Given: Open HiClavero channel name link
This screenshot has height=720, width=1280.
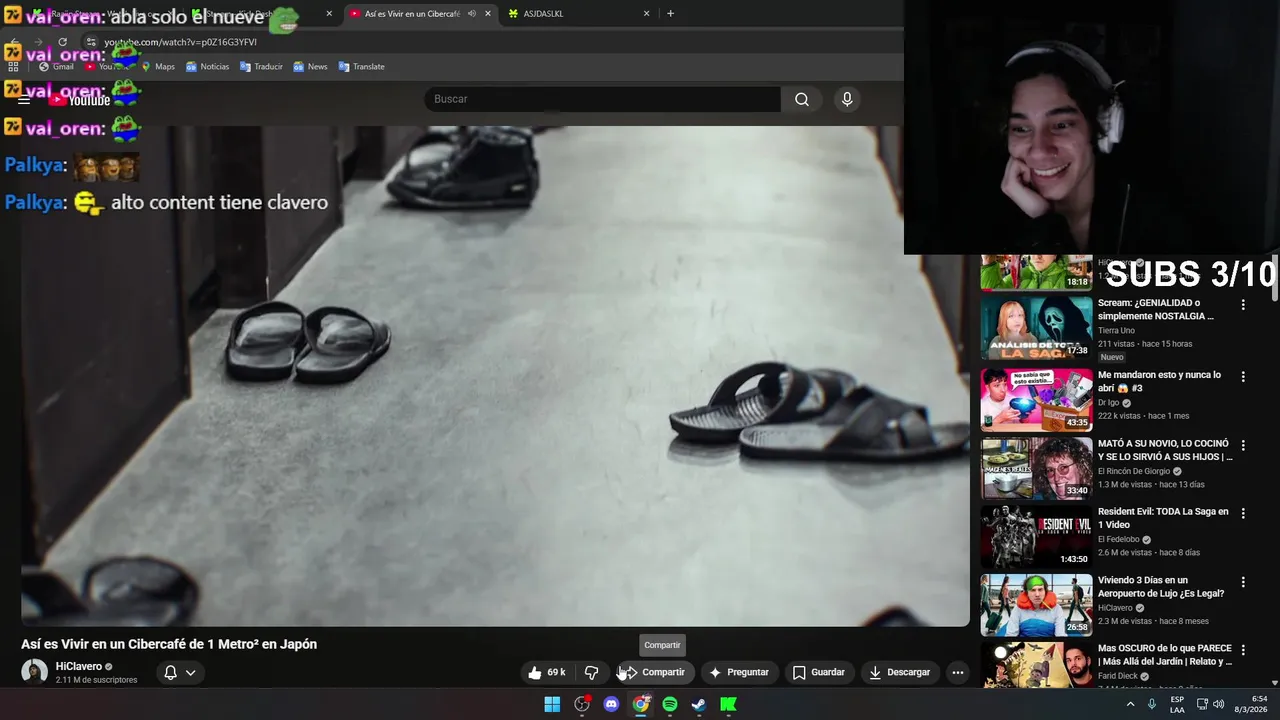Looking at the screenshot, I should click(78, 666).
